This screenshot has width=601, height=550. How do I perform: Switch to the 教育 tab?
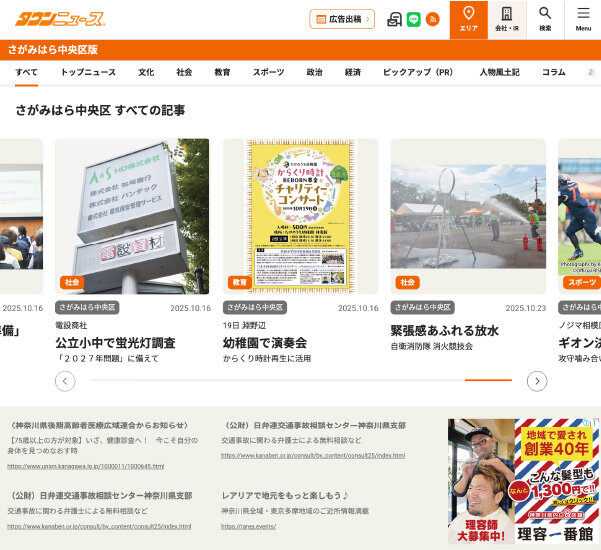pos(222,72)
